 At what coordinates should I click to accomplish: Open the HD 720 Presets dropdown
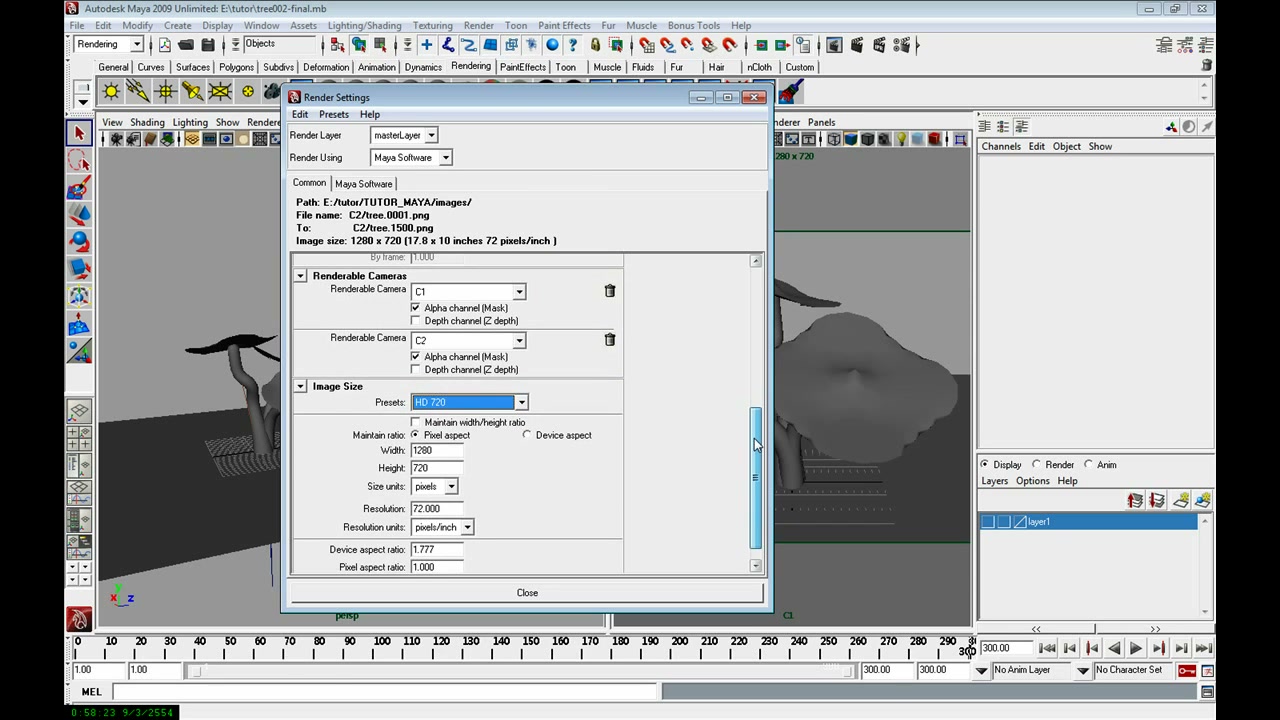(469, 402)
